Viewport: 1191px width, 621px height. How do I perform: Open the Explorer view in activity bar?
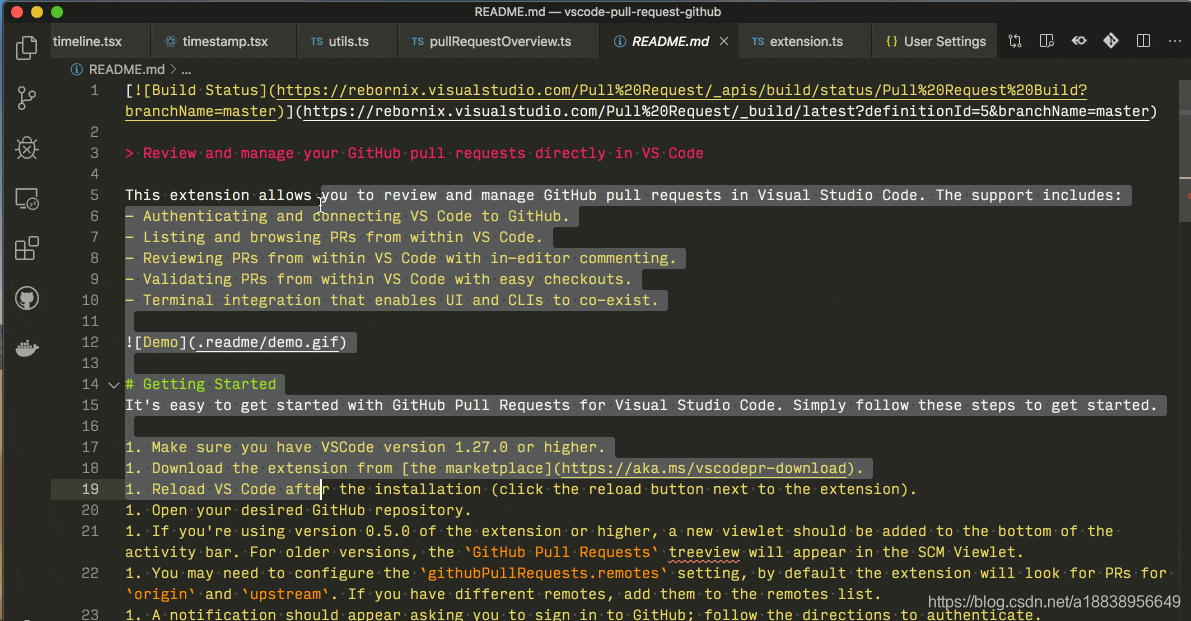point(27,48)
